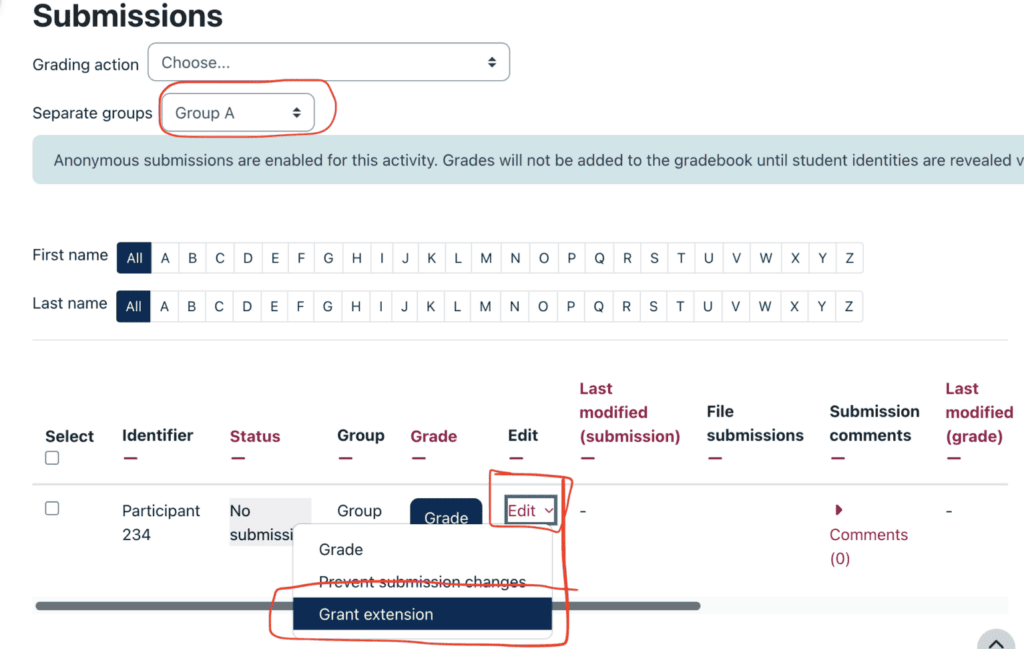Tick the Select all checkbox
The height and width of the screenshot is (649, 1024).
click(x=52, y=458)
